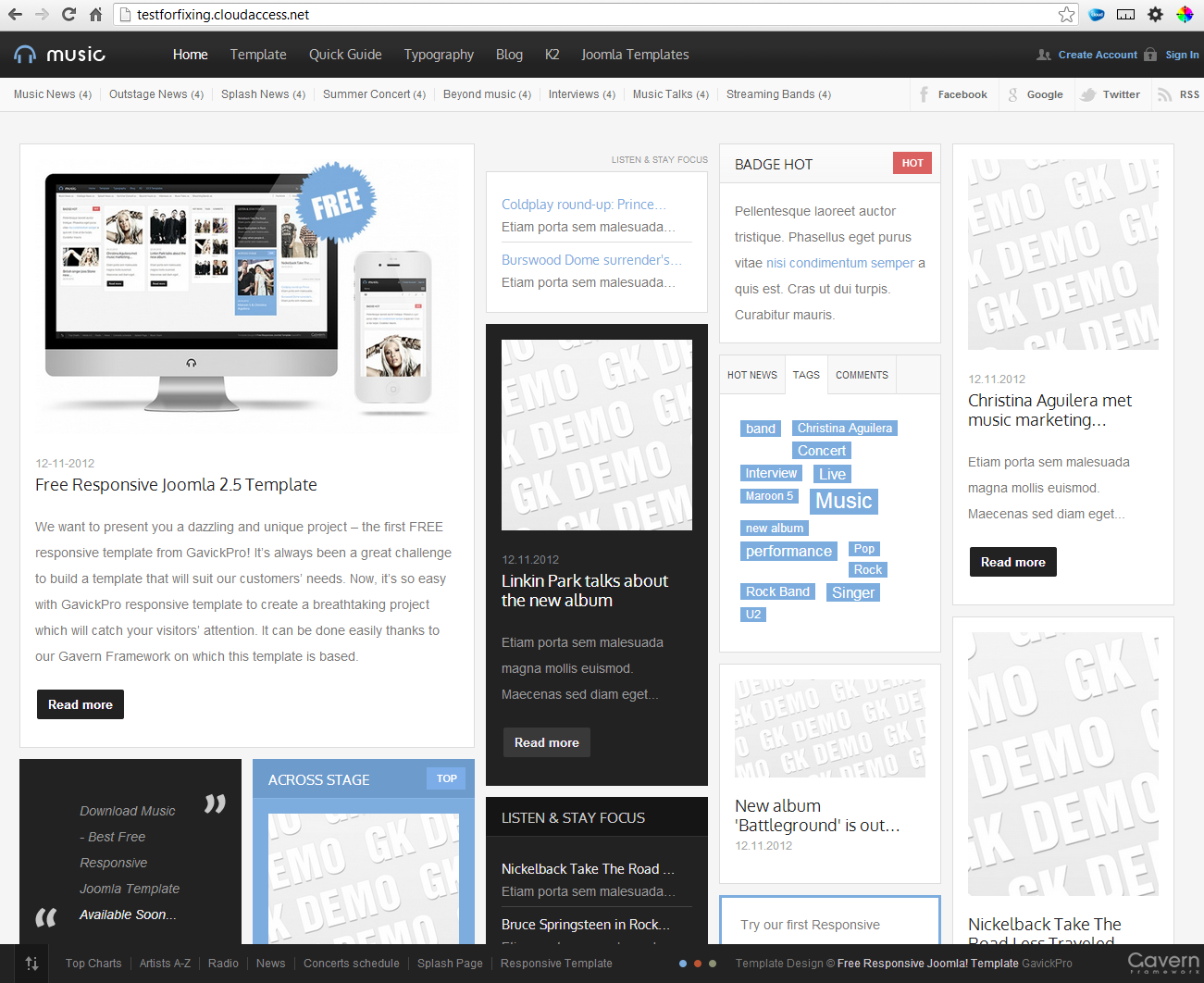Go back with the browser back arrow
This screenshot has height=983, width=1204.
click(15, 14)
